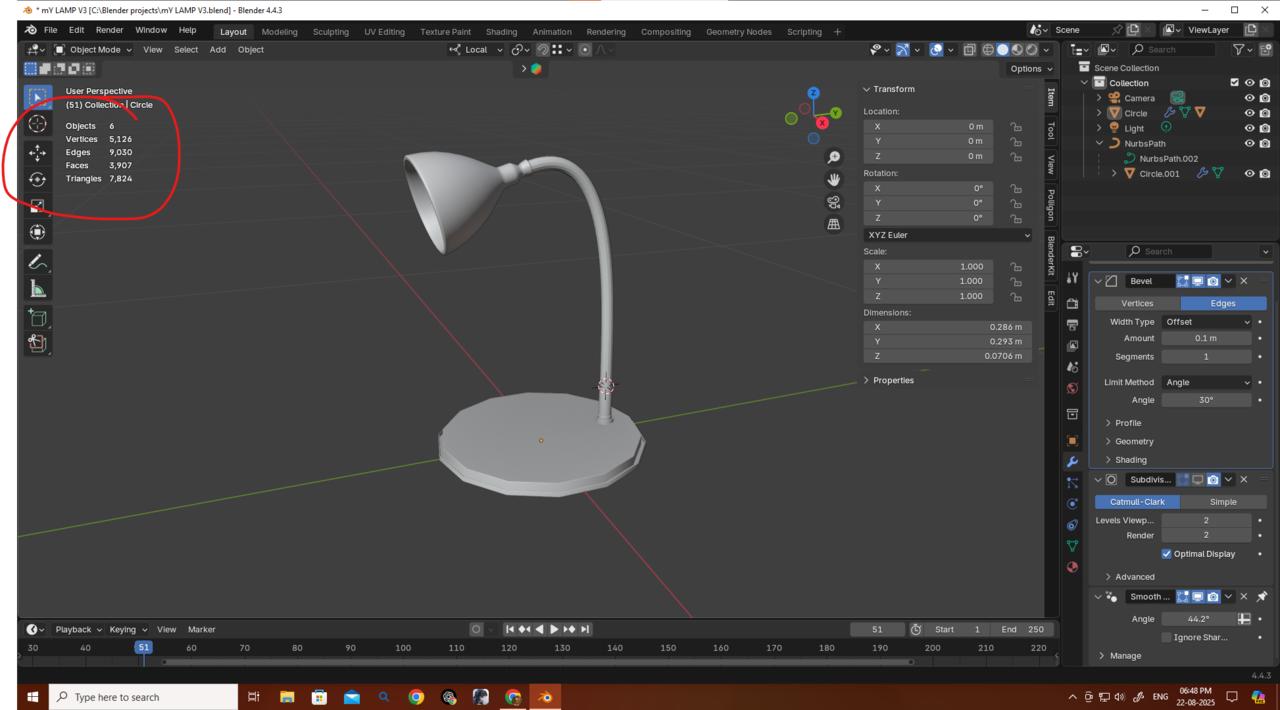Hide the Camera object in outliner
This screenshot has height=710, width=1280.
(x=1249, y=98)
